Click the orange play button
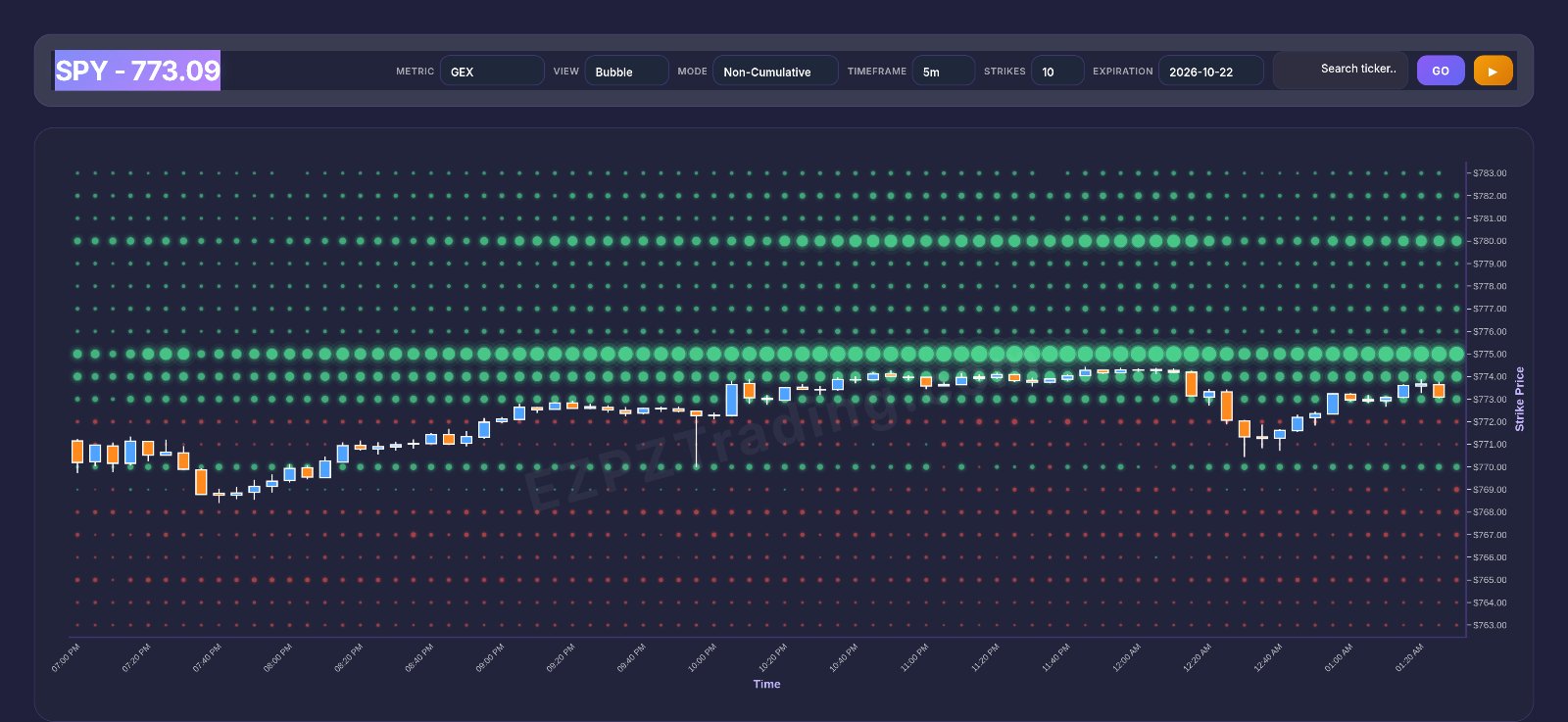 click(x=1493, y=71)
